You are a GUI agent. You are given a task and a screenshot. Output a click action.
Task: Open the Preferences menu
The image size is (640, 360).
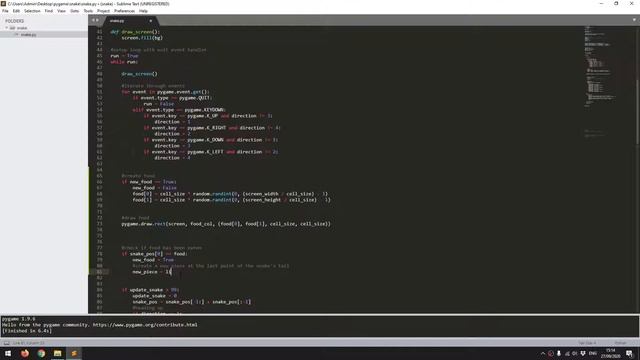[x=124, y=11]
